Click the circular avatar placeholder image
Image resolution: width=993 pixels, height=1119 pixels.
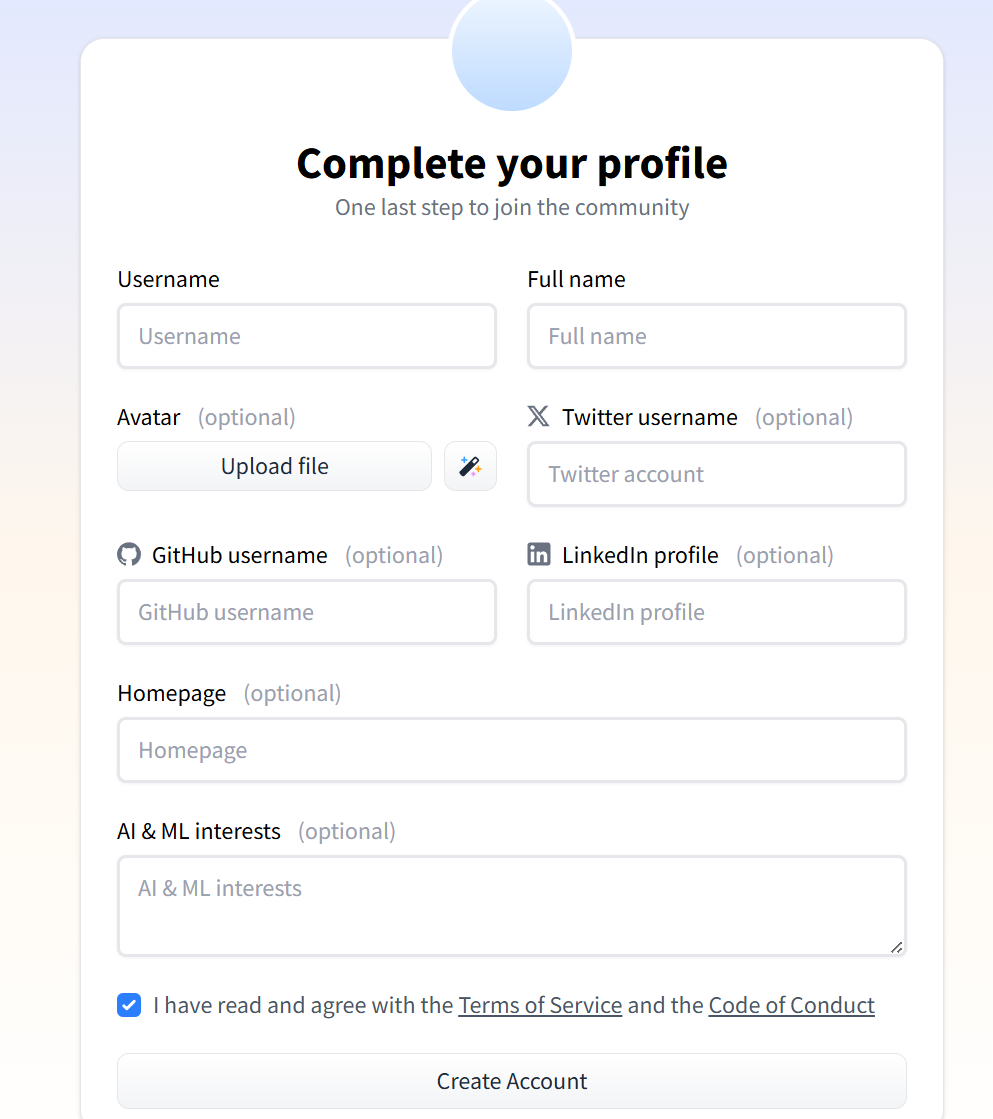[511, 52]
